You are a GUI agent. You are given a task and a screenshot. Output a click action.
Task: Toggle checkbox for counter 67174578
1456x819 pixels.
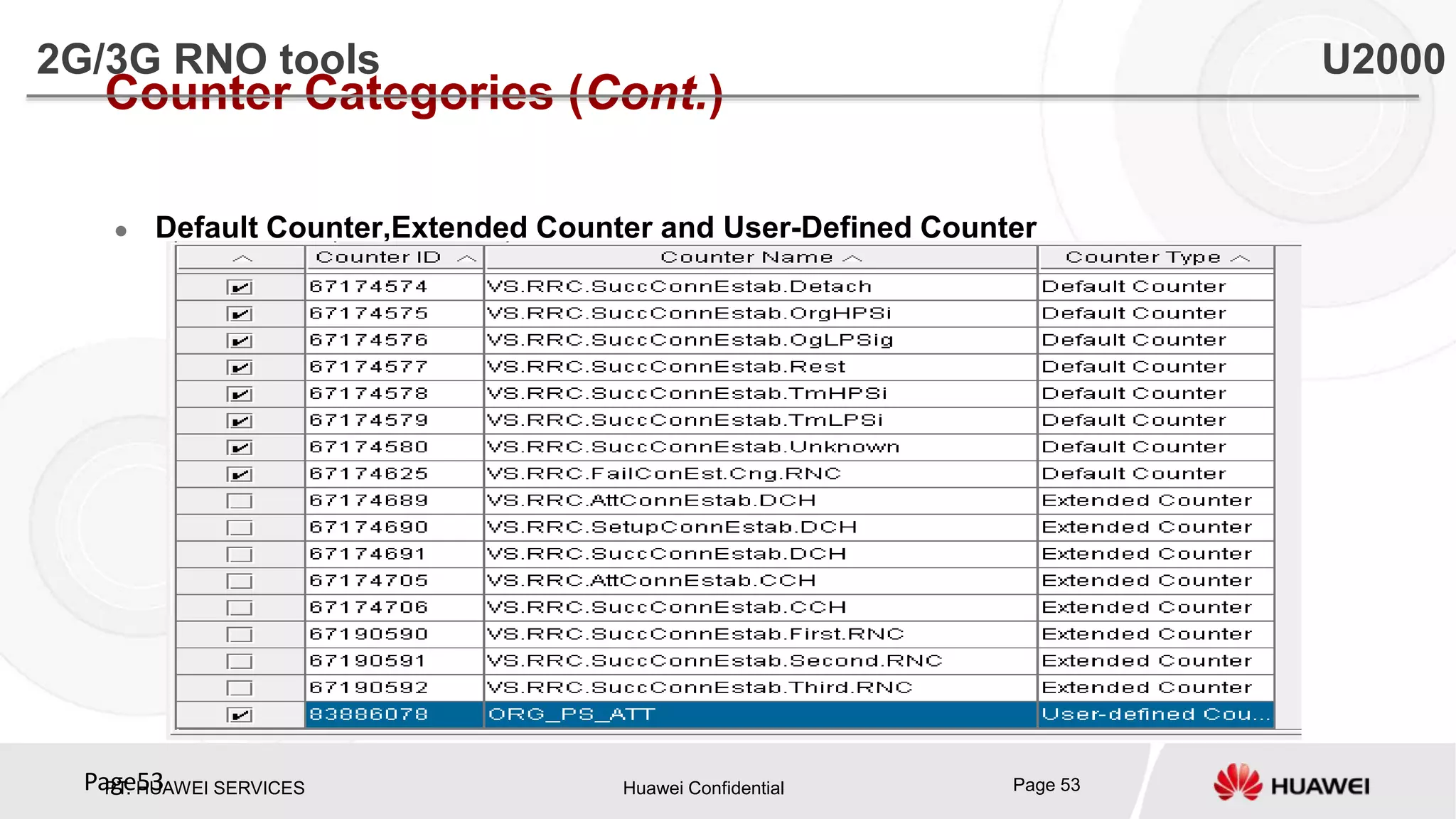coord(240,395)
